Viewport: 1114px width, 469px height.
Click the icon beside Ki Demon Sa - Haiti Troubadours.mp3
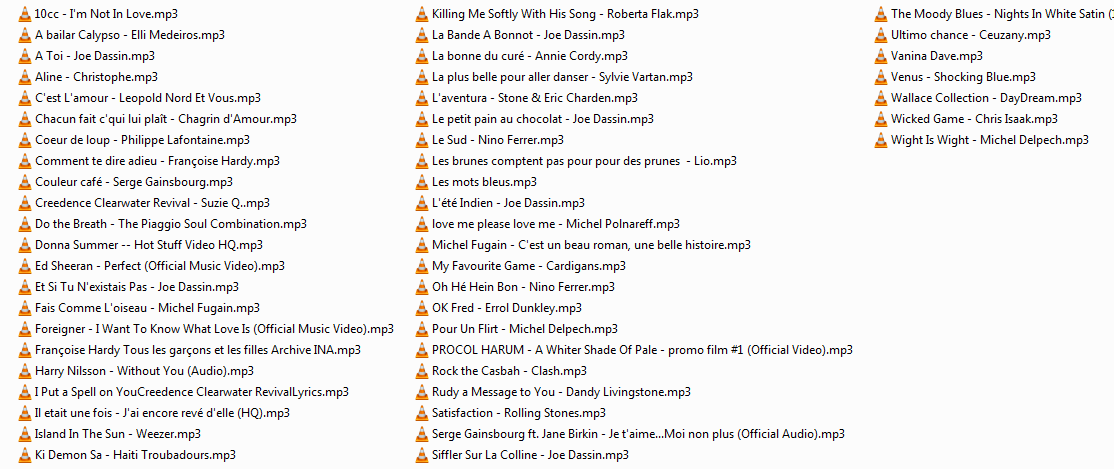click(25, 455)
